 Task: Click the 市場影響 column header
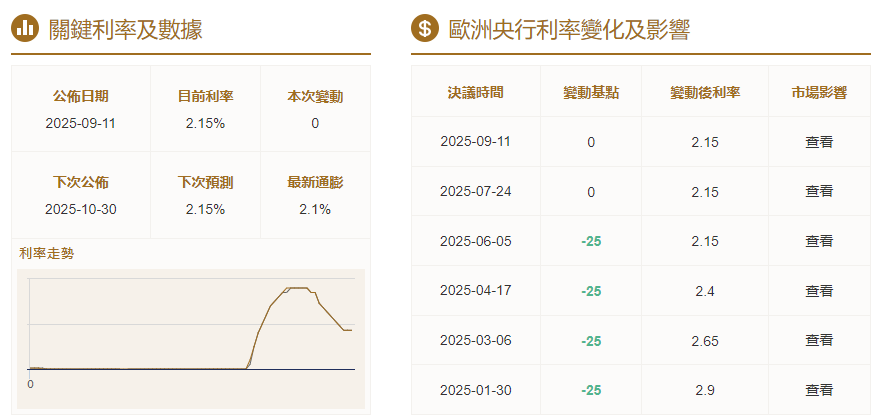pyautogui.click(x=818, y=92)
